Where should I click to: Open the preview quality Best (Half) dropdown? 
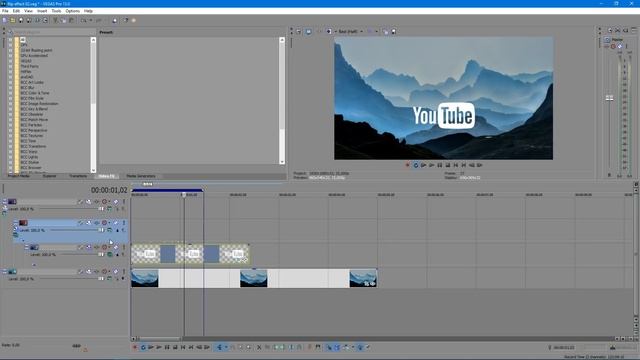(350, 31)
